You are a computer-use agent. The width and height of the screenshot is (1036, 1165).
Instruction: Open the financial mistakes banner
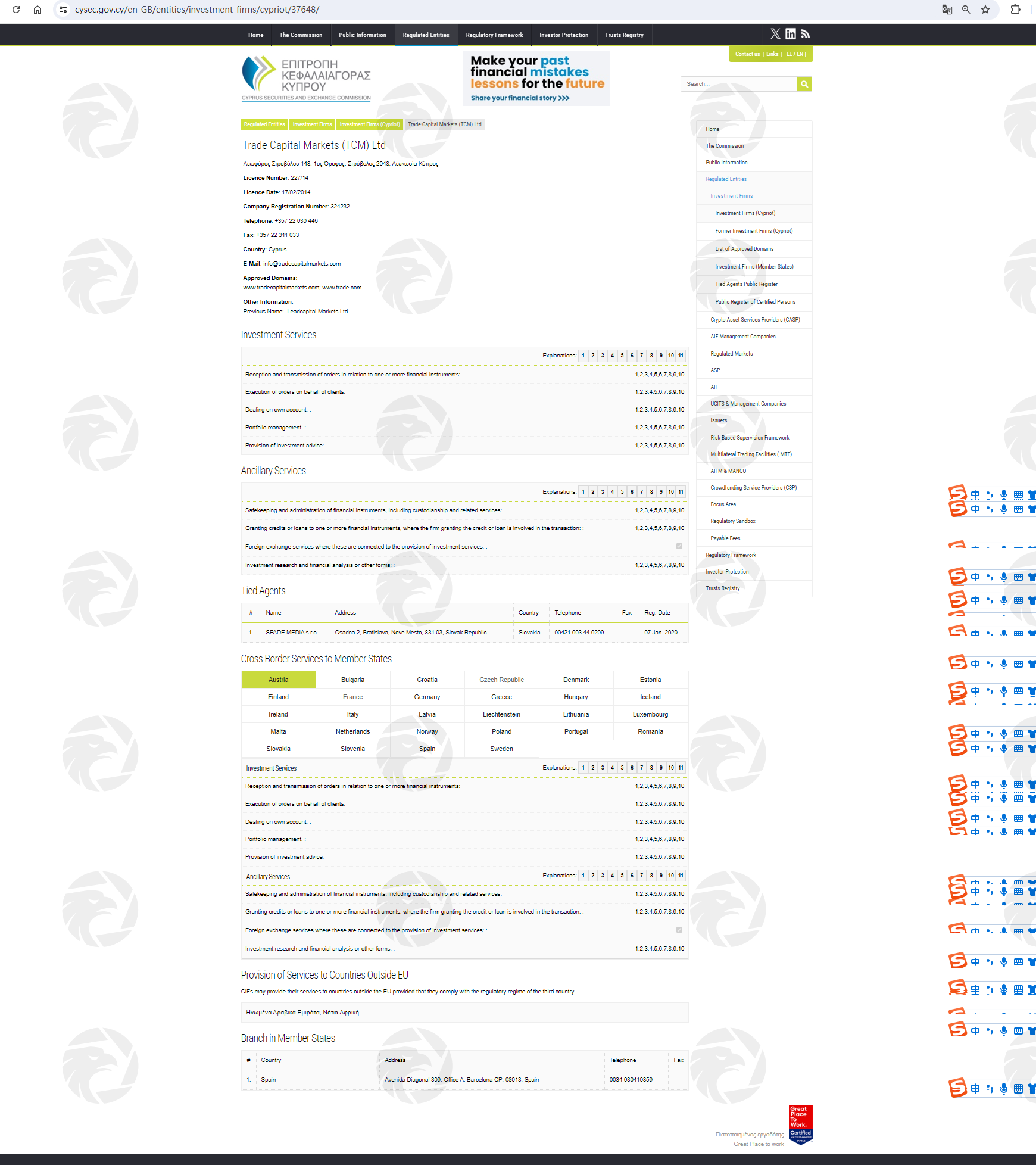point(536,79)
